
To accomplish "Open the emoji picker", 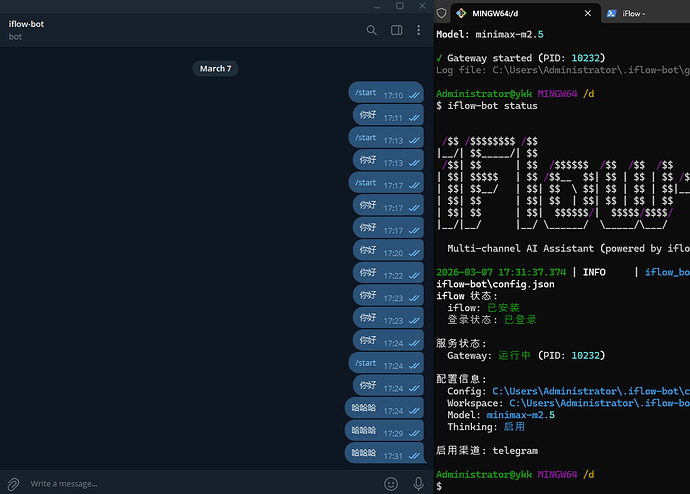I will click(391, 484).
